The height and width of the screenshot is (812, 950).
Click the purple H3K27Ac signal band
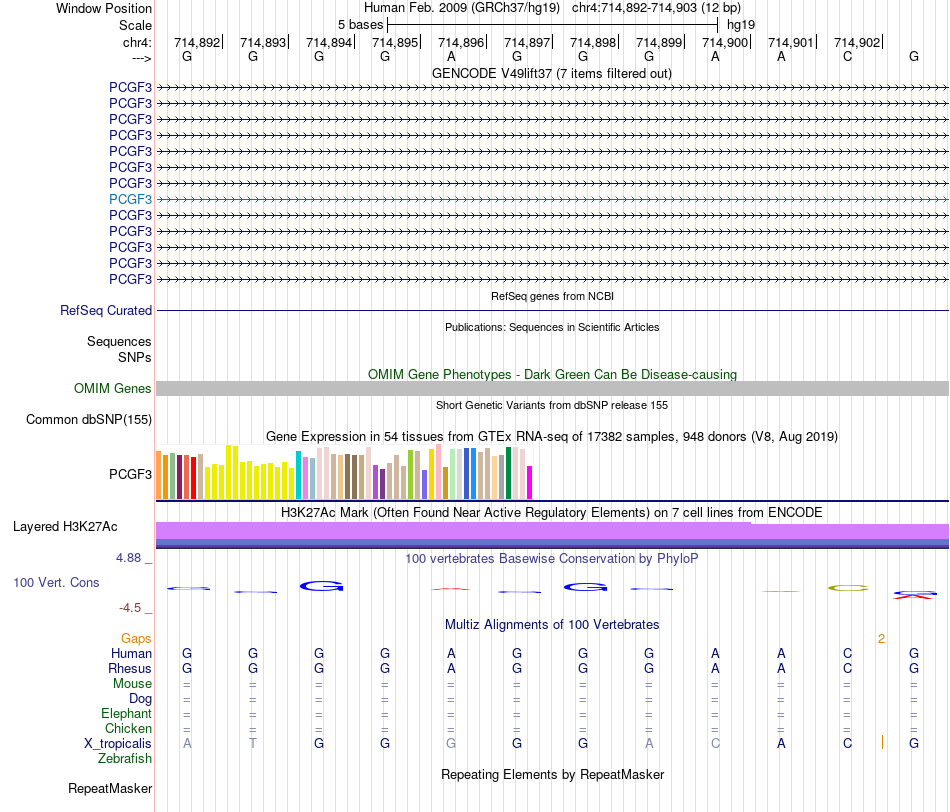click(552, 531)
